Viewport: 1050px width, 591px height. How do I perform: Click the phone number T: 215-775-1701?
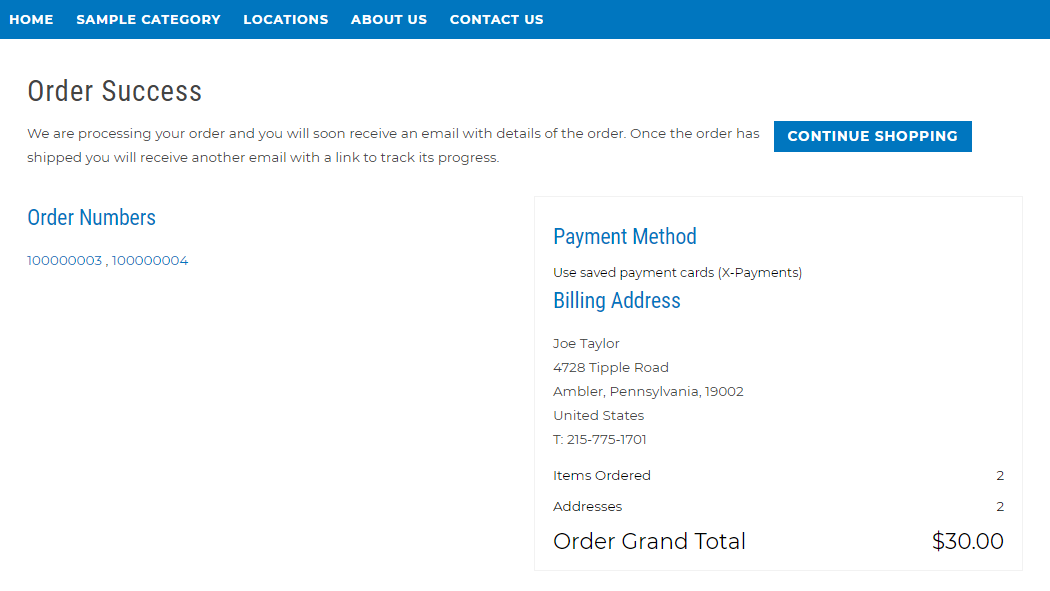600,440
